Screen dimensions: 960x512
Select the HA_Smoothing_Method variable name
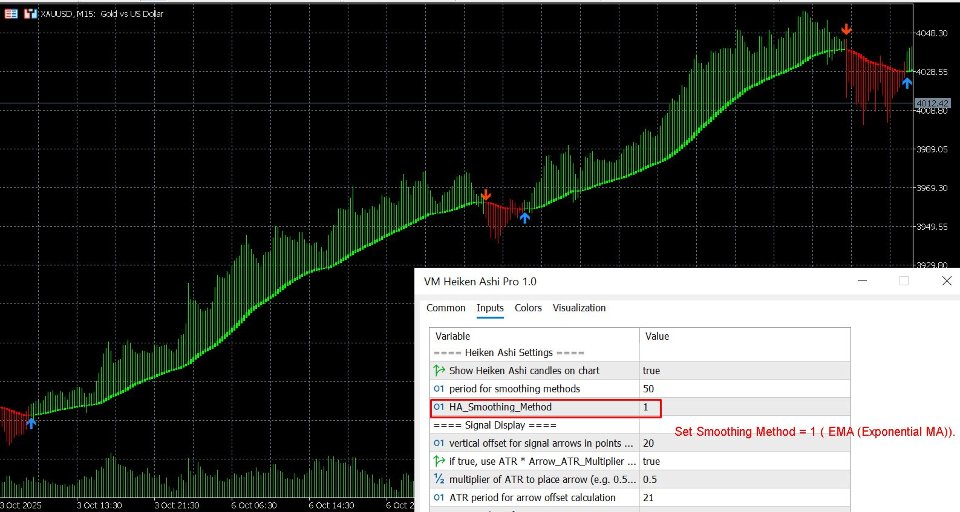click(x=500, y=407)
